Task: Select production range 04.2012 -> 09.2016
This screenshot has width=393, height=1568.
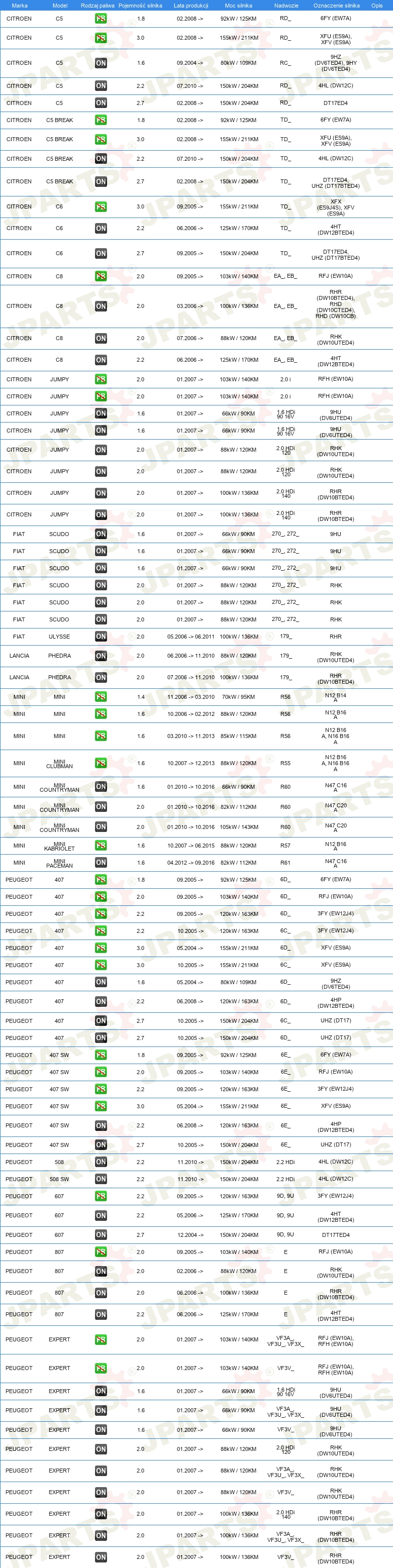Action: click(190, 863)
